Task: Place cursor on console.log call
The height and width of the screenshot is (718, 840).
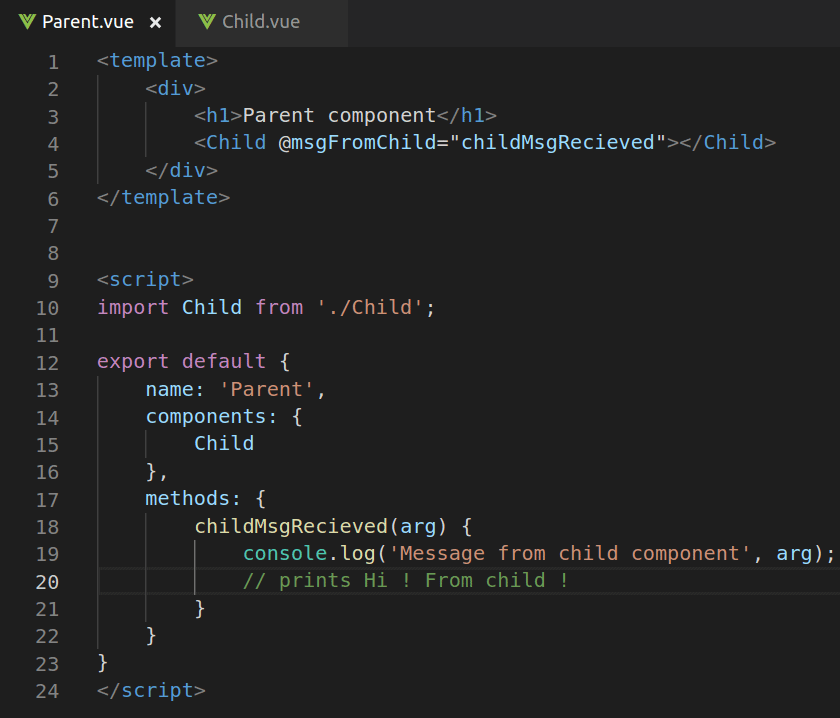Action: point(309,554)
